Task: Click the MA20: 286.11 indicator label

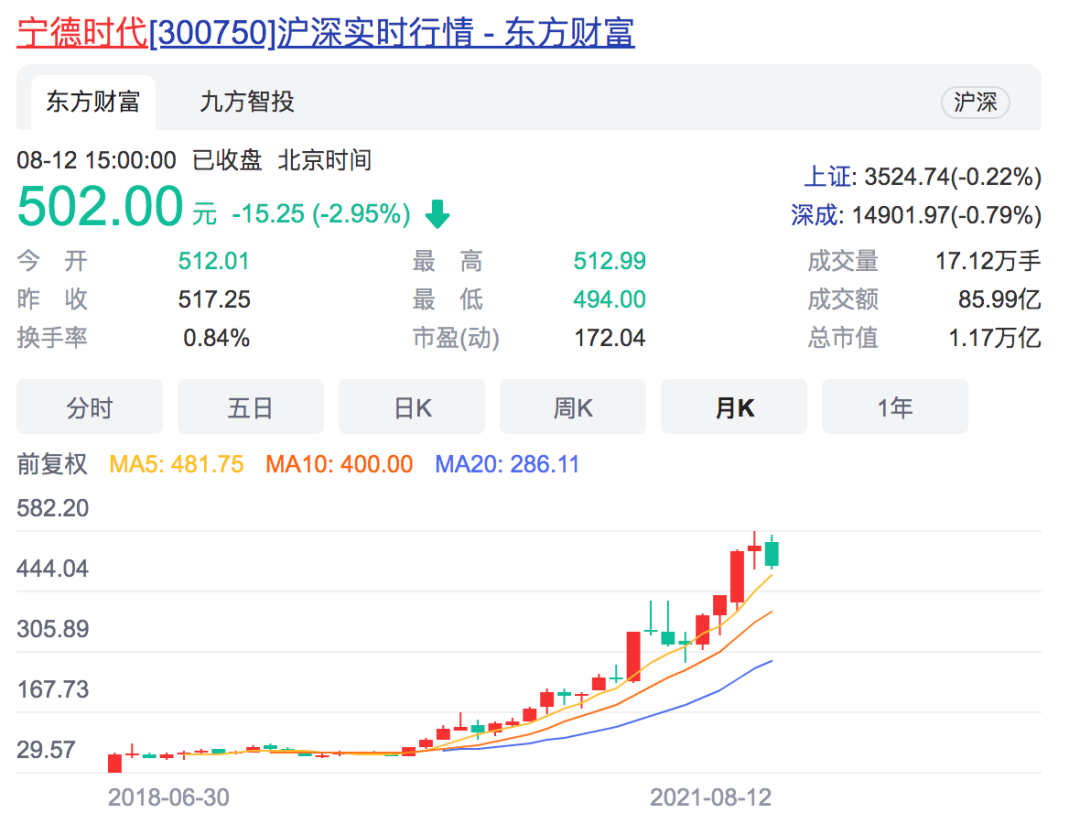Action: (507, 464)
